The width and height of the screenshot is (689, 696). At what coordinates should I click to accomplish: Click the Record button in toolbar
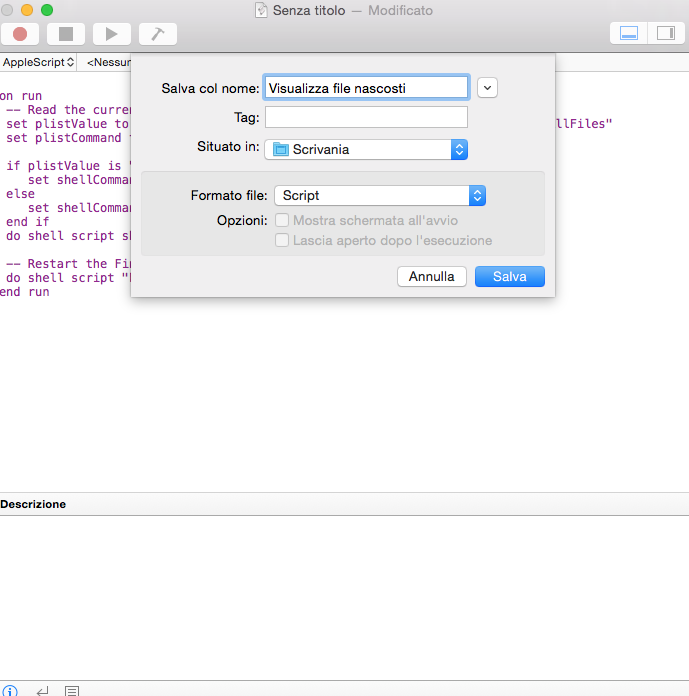coord(20,34)
